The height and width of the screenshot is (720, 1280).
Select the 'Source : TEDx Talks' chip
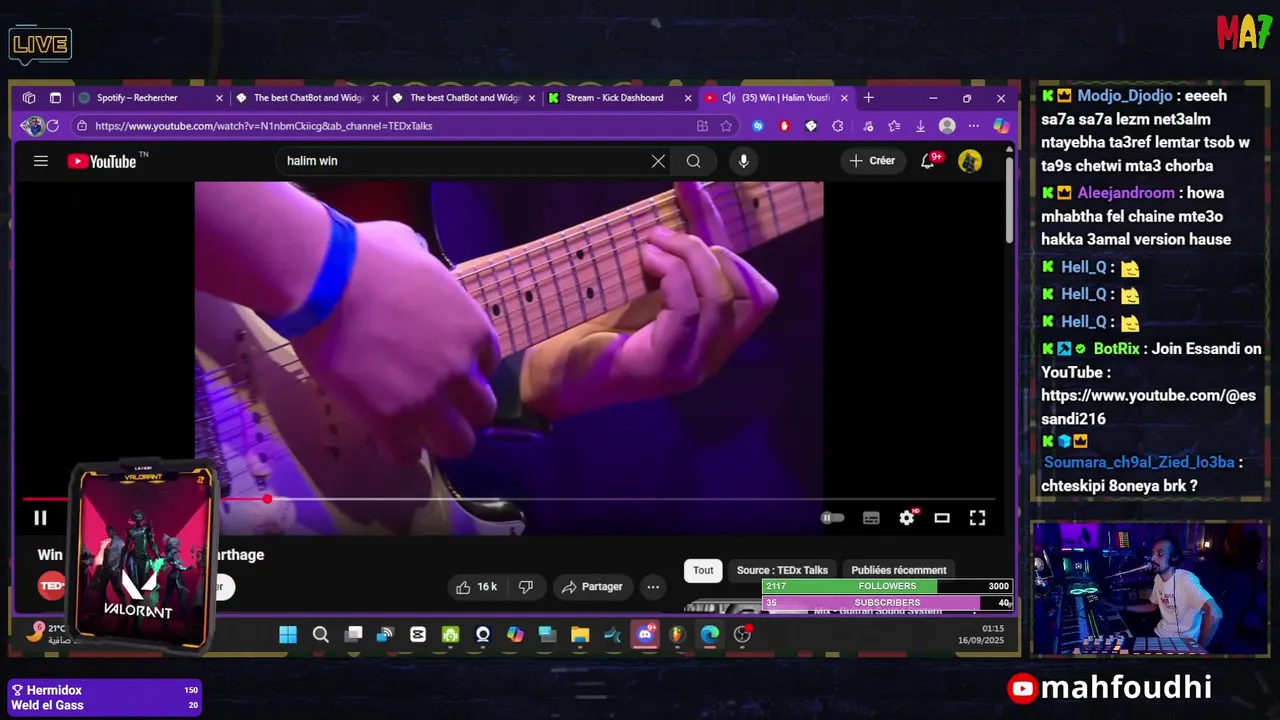782,570
